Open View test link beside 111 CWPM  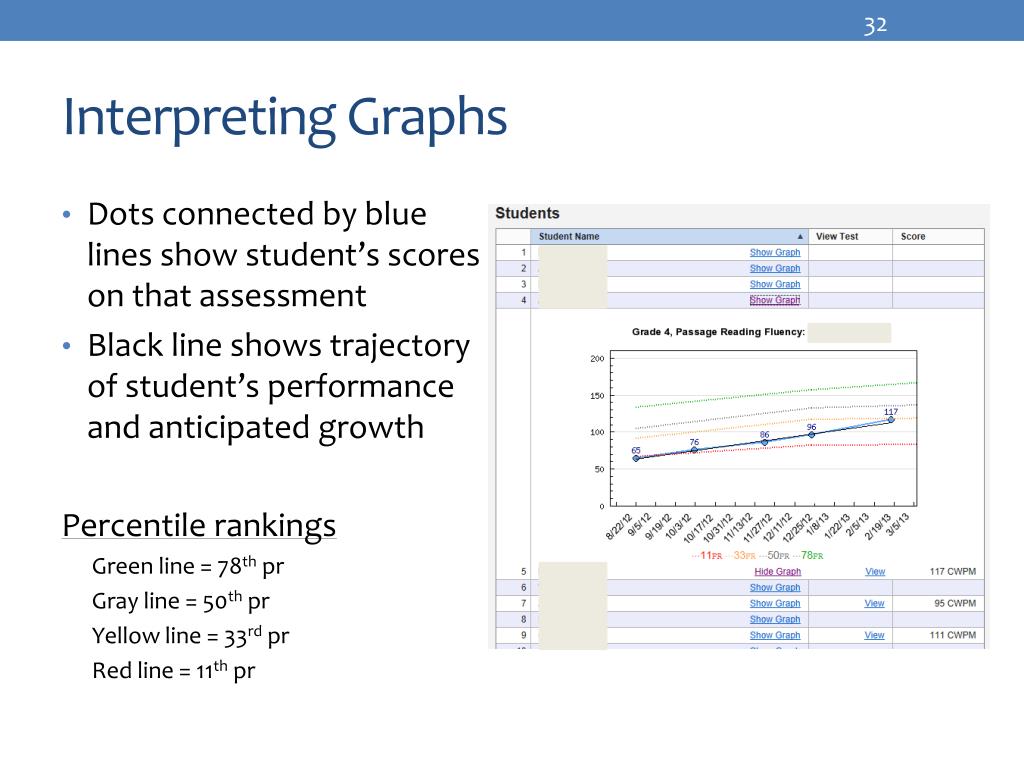(x=874, y=635)
